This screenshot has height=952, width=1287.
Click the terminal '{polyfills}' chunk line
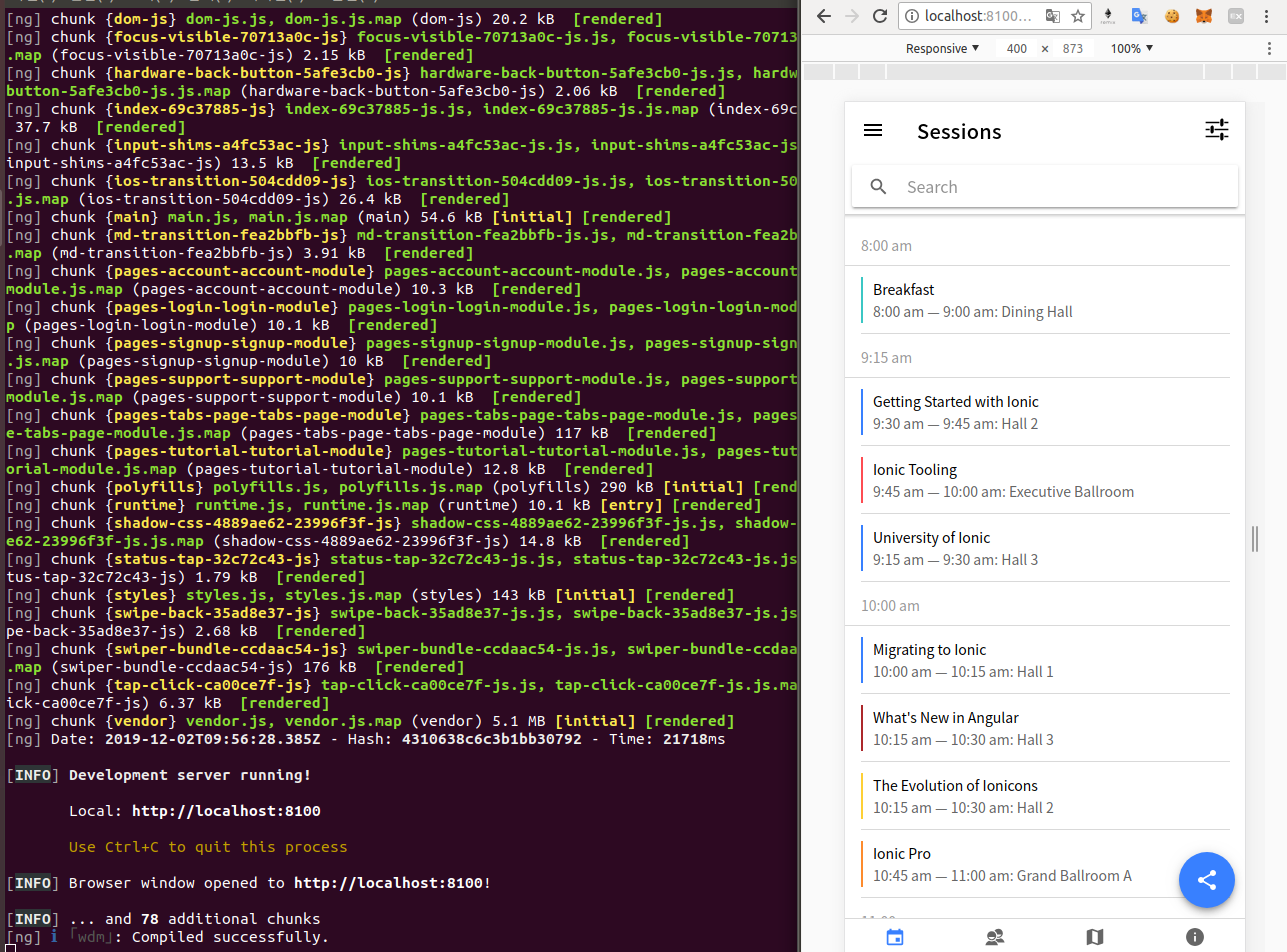click(x=400, y=487)
